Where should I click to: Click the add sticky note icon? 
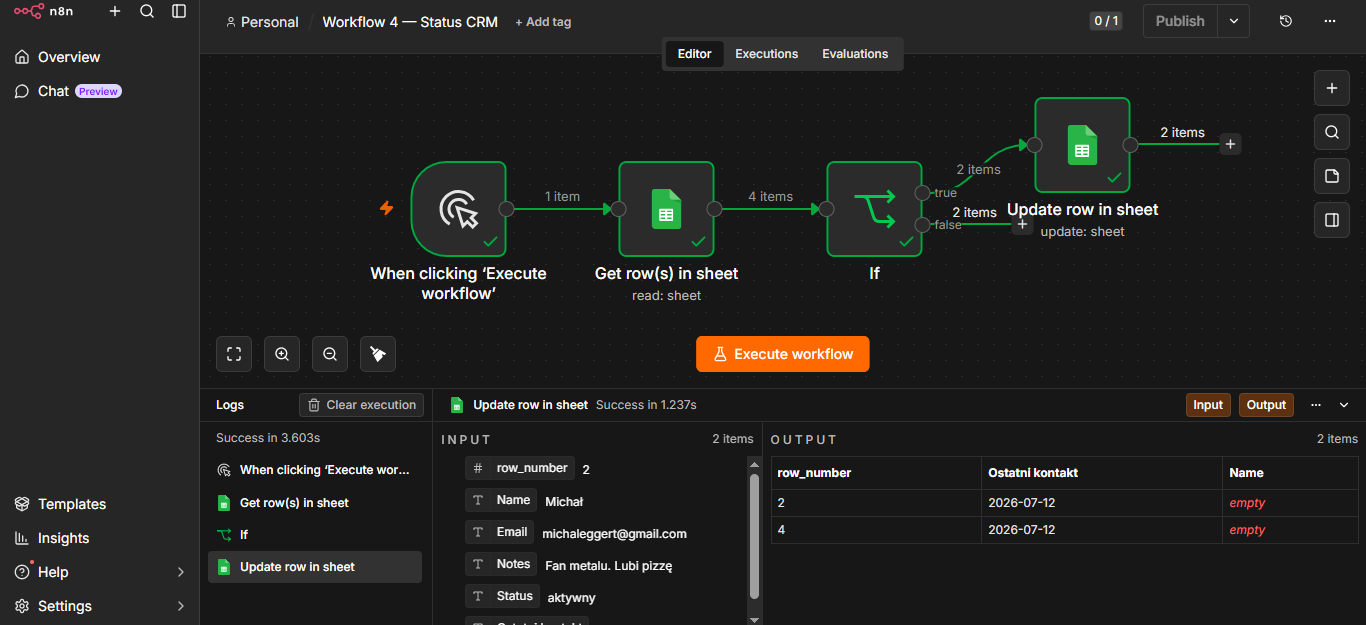click(x=1332, y=176)
